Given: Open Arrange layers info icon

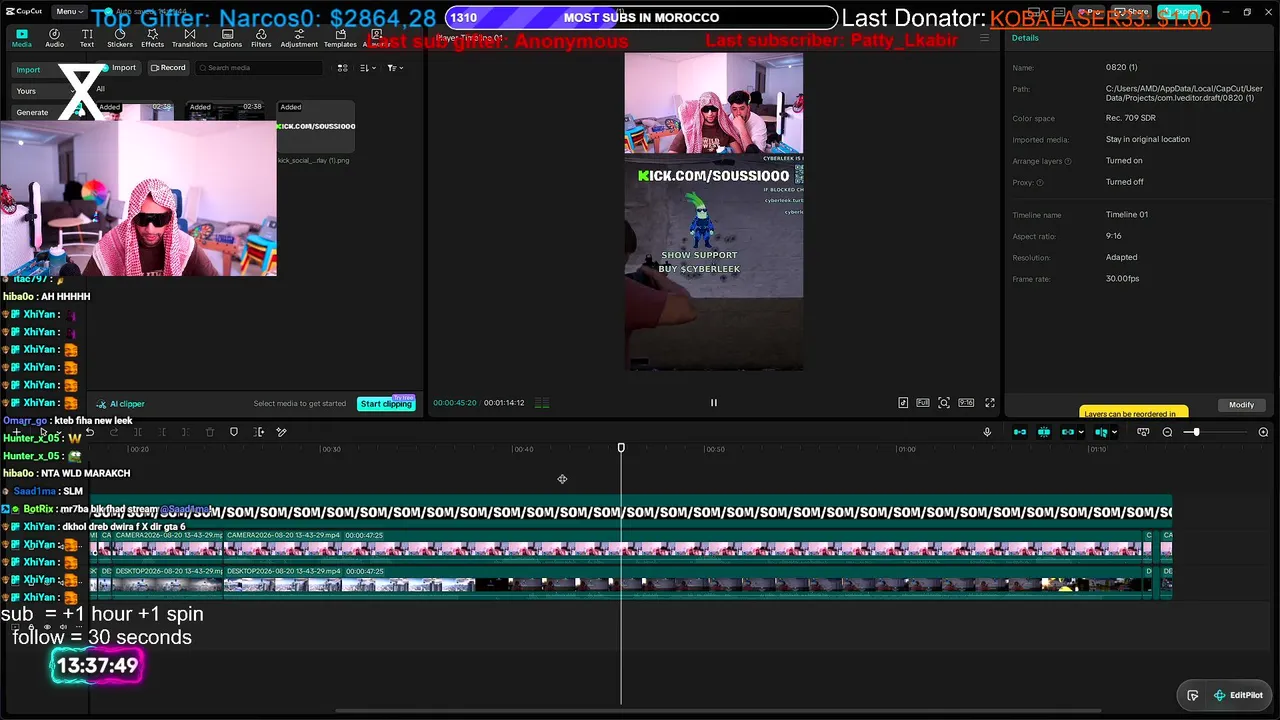Looking at the screenshot, I should tap(1068, 161).
